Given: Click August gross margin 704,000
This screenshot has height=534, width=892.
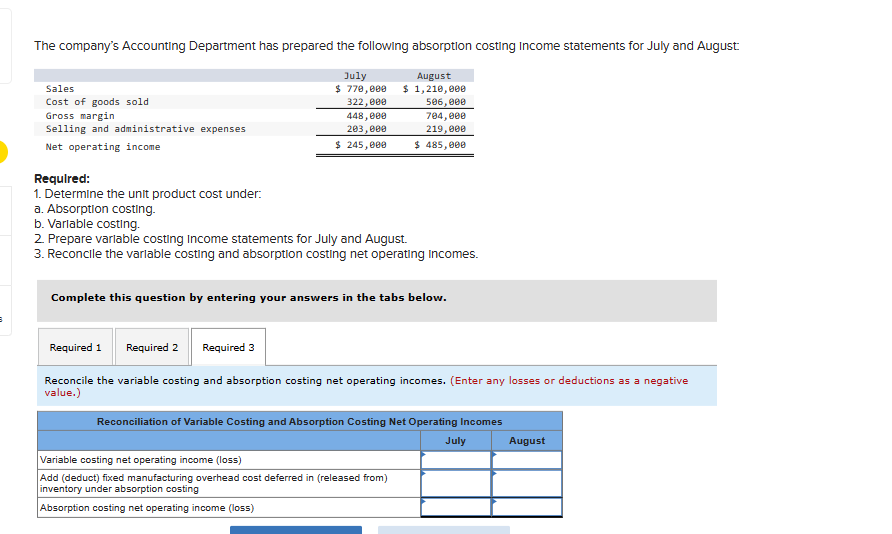Looking at the screenshot, I should point(445,115).
